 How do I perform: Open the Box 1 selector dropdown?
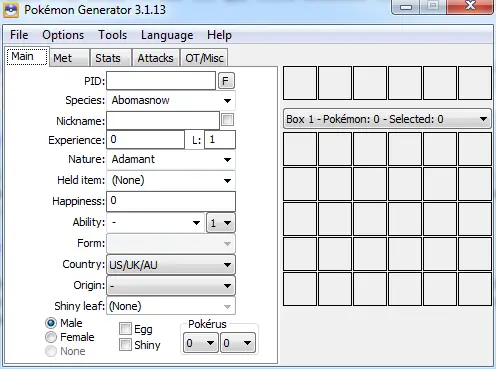point(387,119)
